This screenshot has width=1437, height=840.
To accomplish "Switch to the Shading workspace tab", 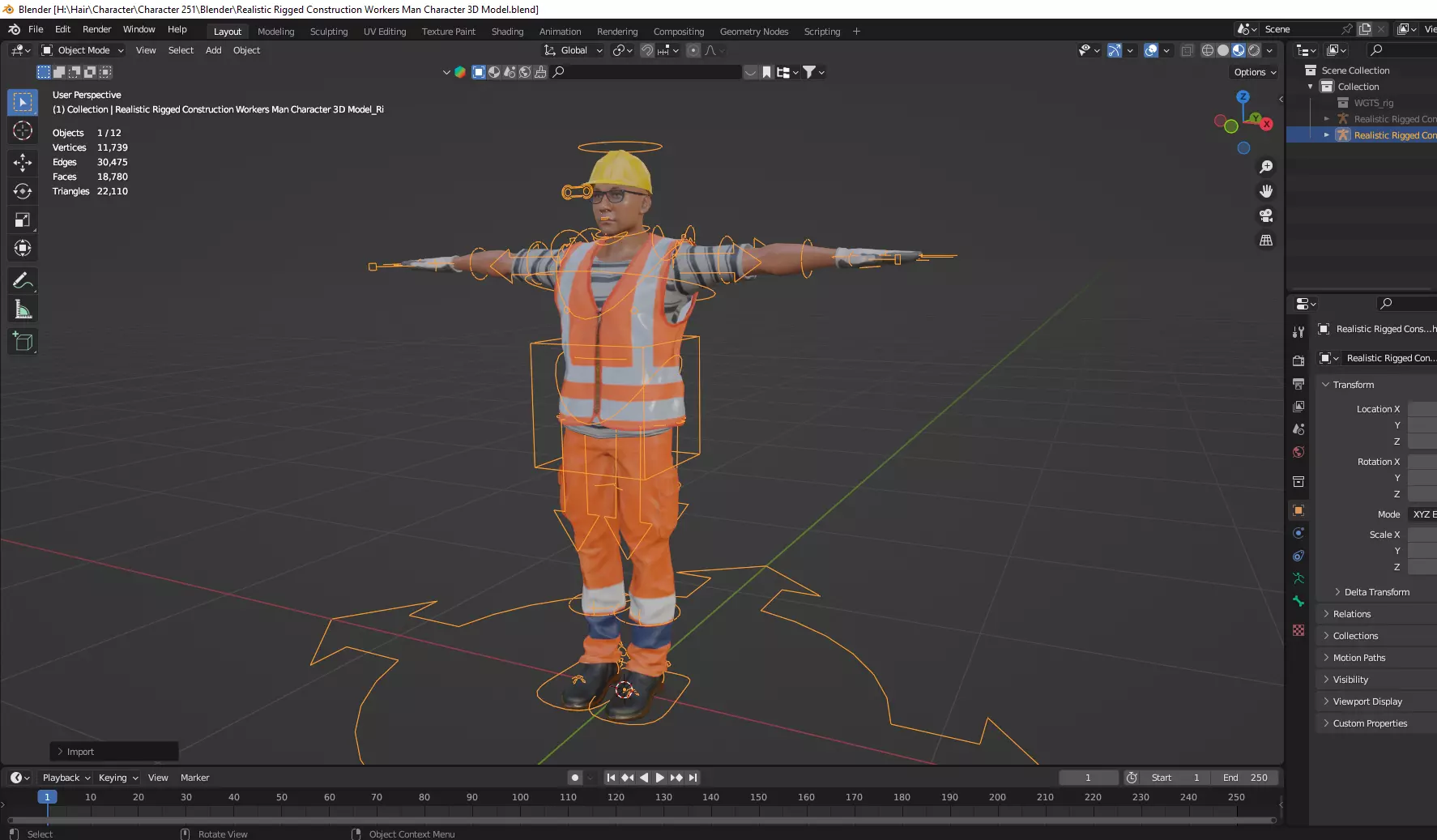I will point(507,32).
